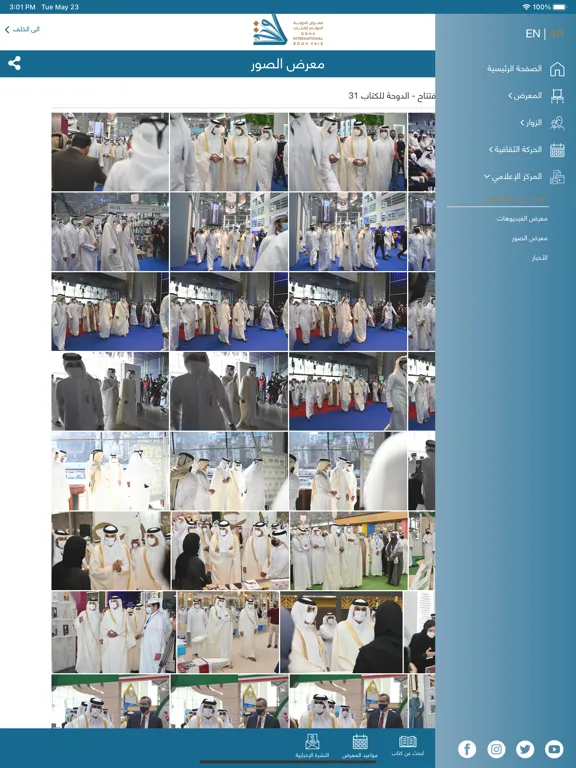Tap the مواعيد المعرض tab label
The height and width of the screenshot is (768, 576).
click(360, 755)
